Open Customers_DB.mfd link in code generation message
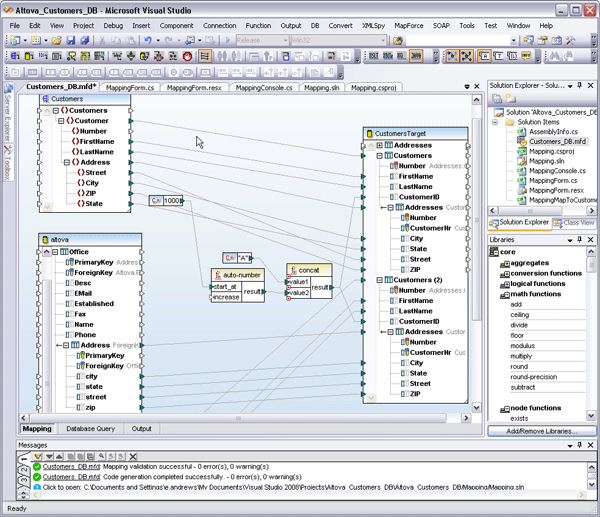This screenshot has width=600, height=517. point(71,477)
